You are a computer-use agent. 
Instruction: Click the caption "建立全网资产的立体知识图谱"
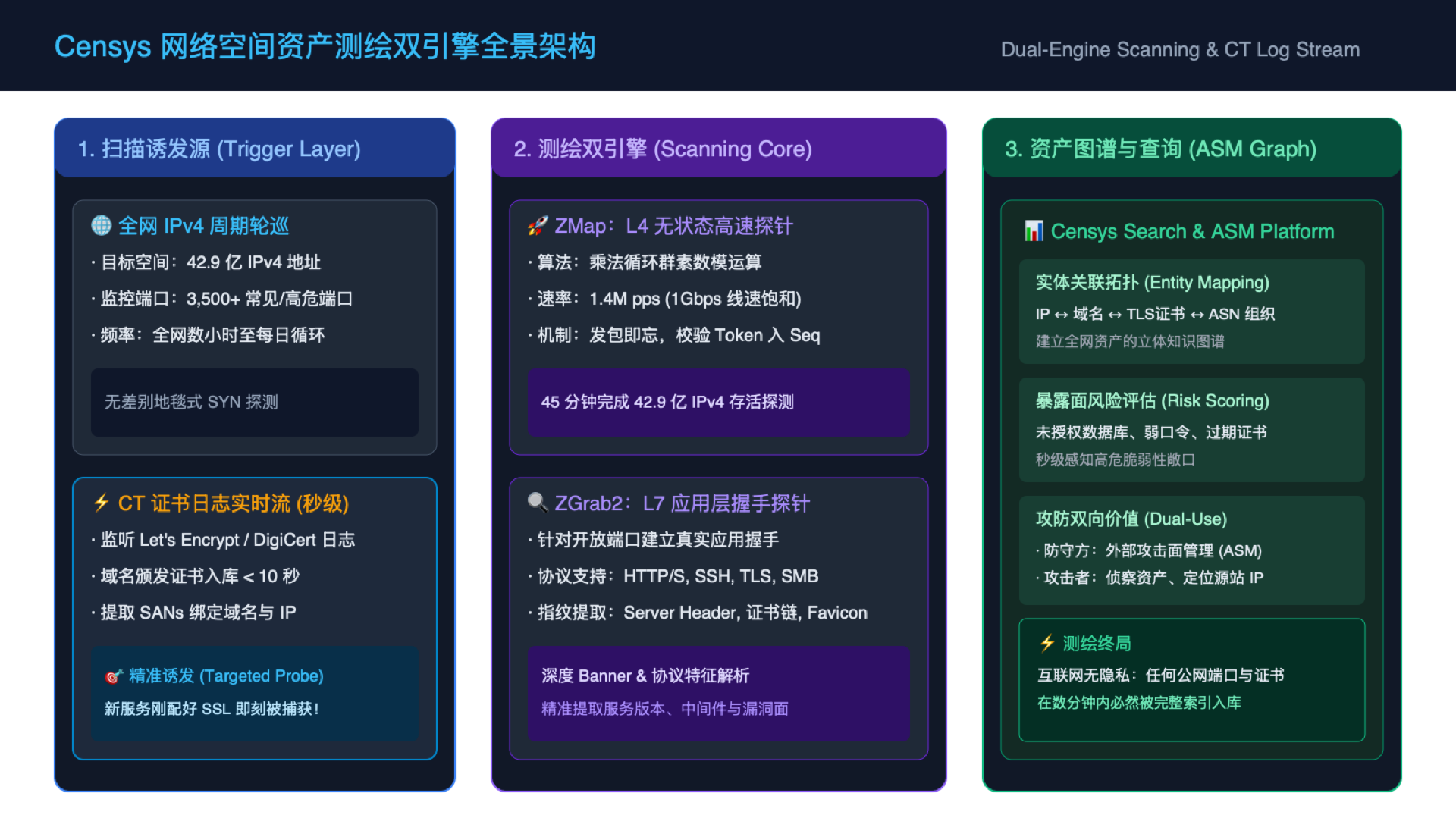coord(1130,341)
